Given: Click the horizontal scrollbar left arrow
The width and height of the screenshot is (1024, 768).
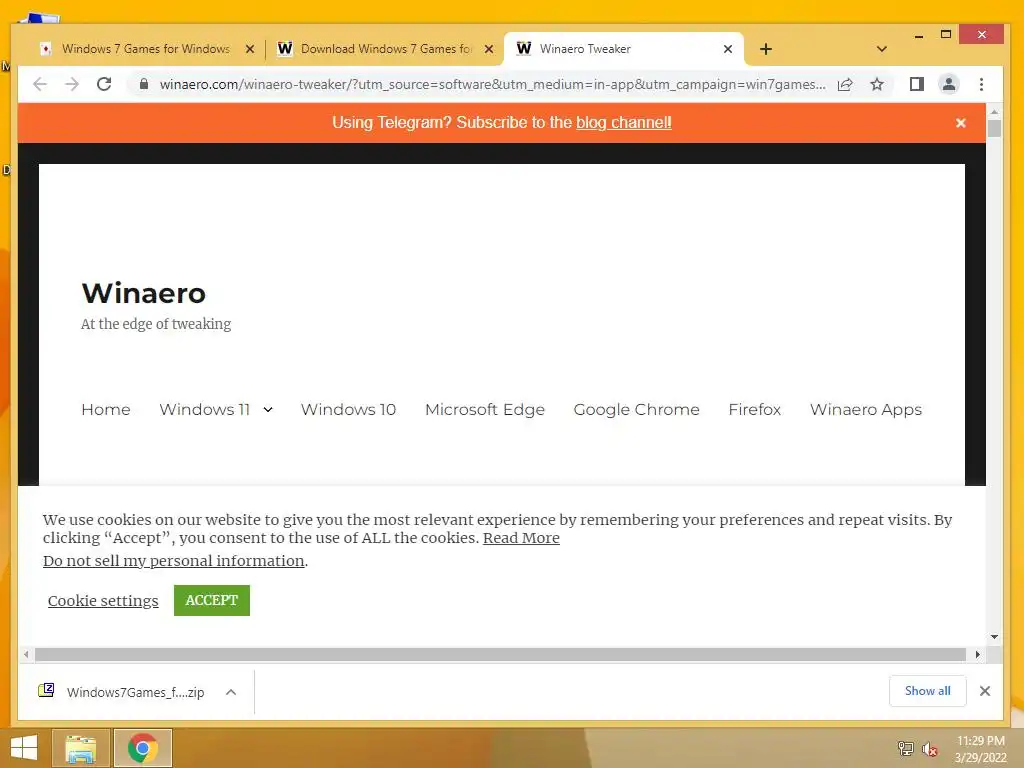Looking at the screenshot, I should coord(25,654).
